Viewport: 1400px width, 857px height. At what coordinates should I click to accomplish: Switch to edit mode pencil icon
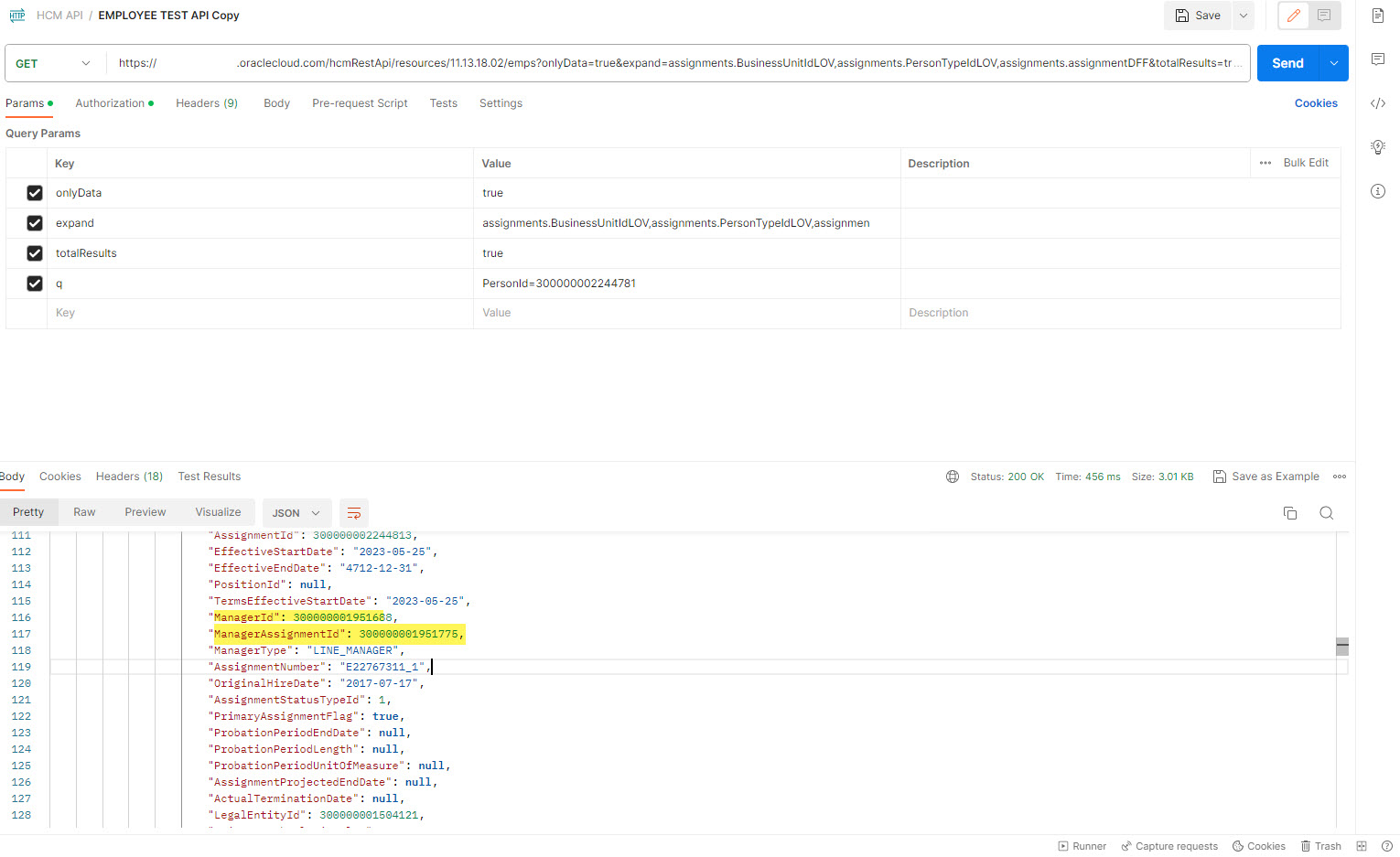click(1294, 16)
